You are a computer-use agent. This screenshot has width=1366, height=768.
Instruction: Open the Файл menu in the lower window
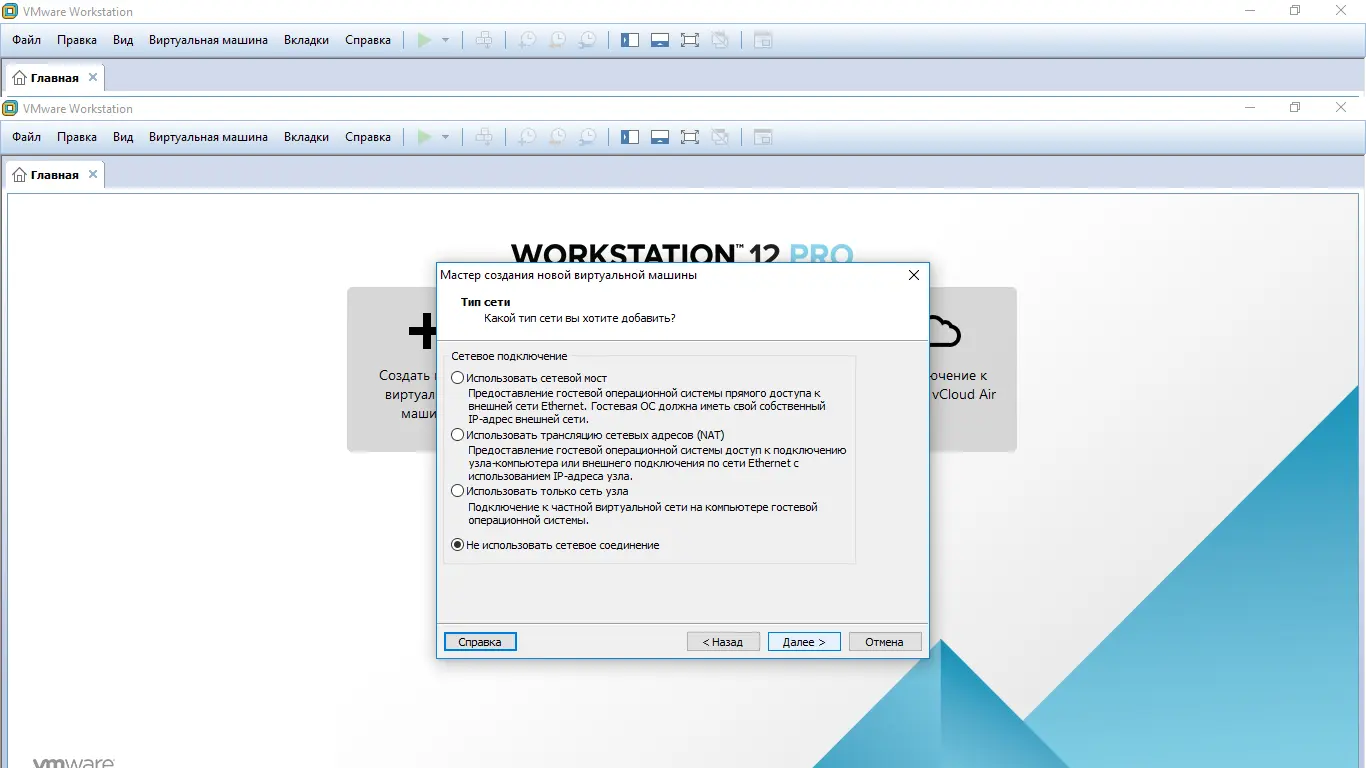pos(27,137)
